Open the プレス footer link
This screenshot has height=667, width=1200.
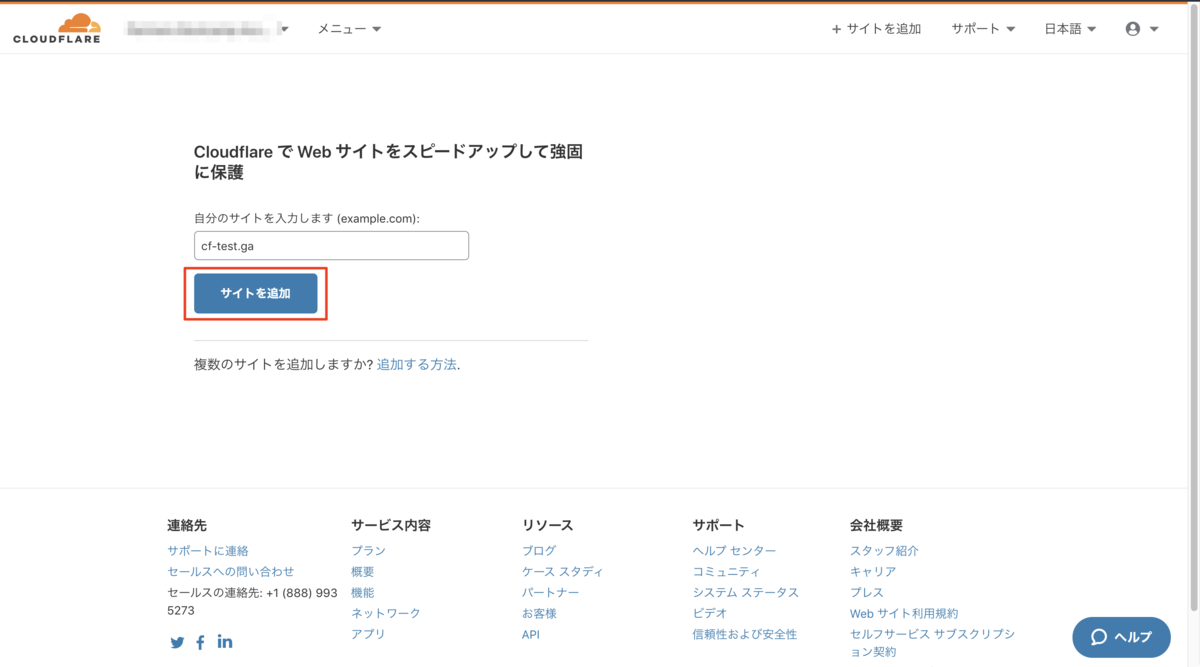point(867,593)
